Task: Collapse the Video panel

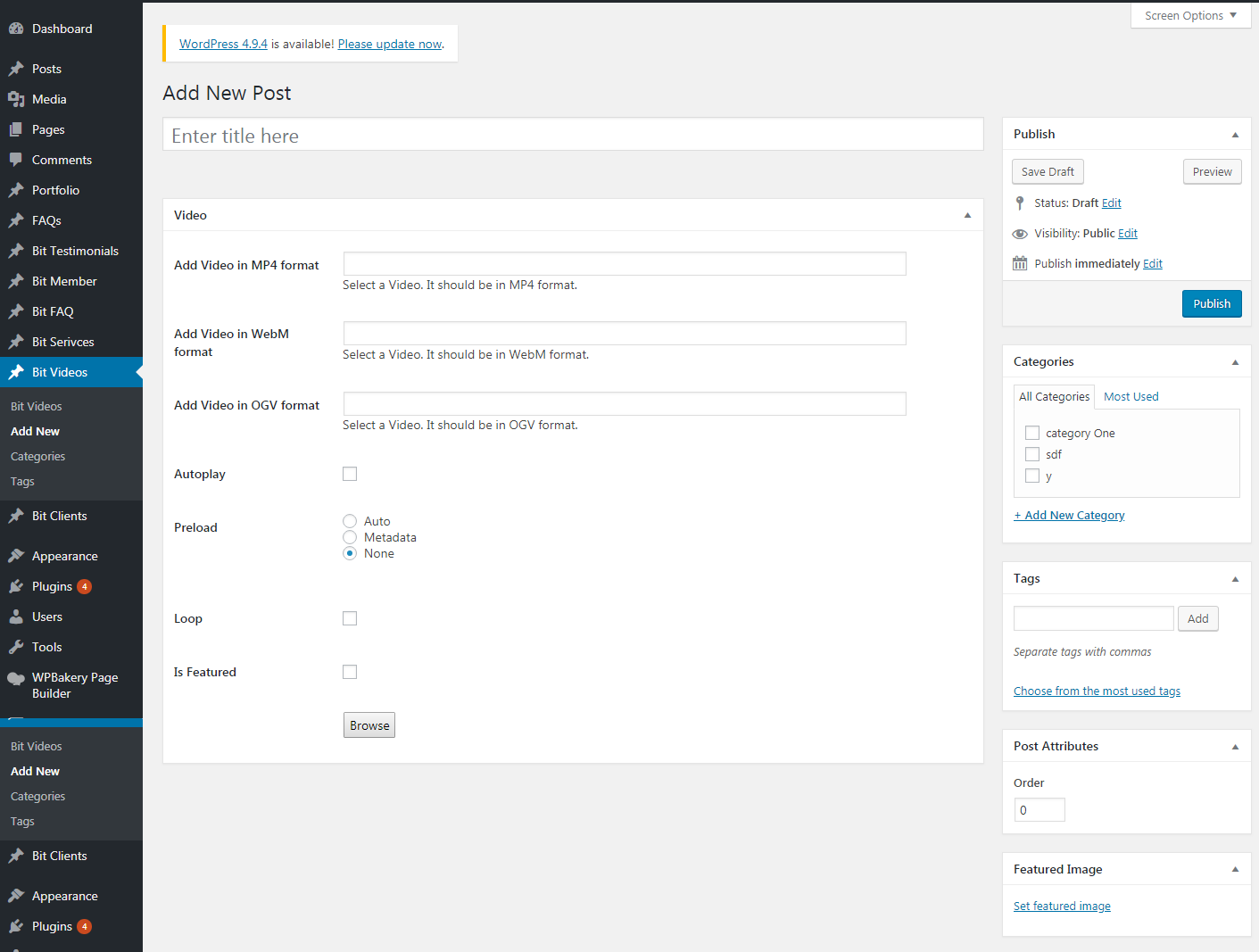Action: point(967,215)
